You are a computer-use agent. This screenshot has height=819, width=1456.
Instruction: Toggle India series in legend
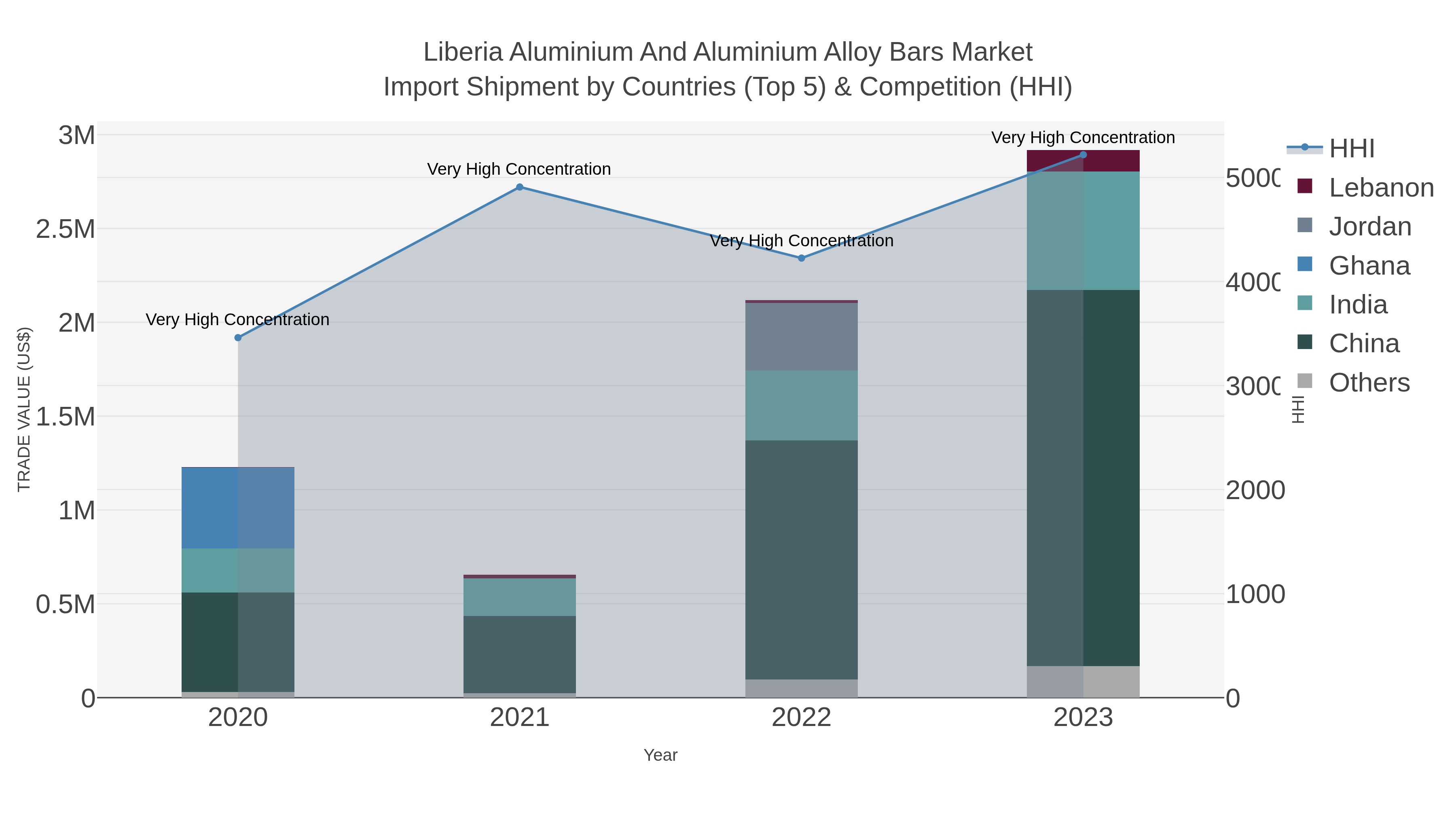[1342, 304]
